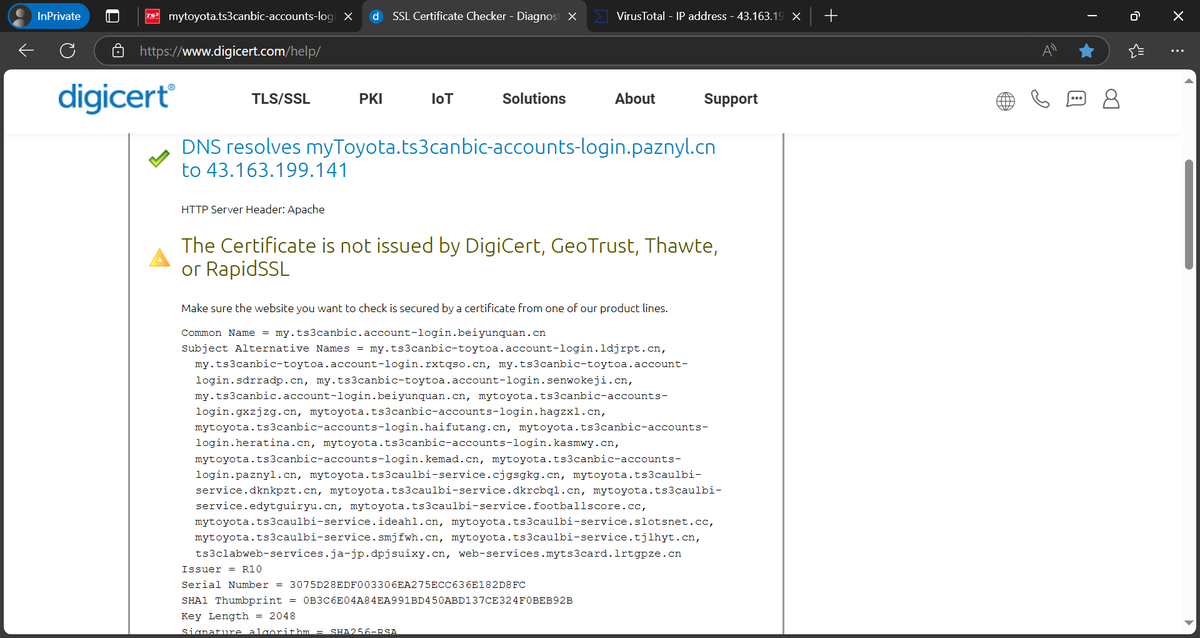Click the 'DNS resolves myToyota...' heading
Viewport: 1200px width, 638px height.
pyautogui.click(x=449, y=158)
